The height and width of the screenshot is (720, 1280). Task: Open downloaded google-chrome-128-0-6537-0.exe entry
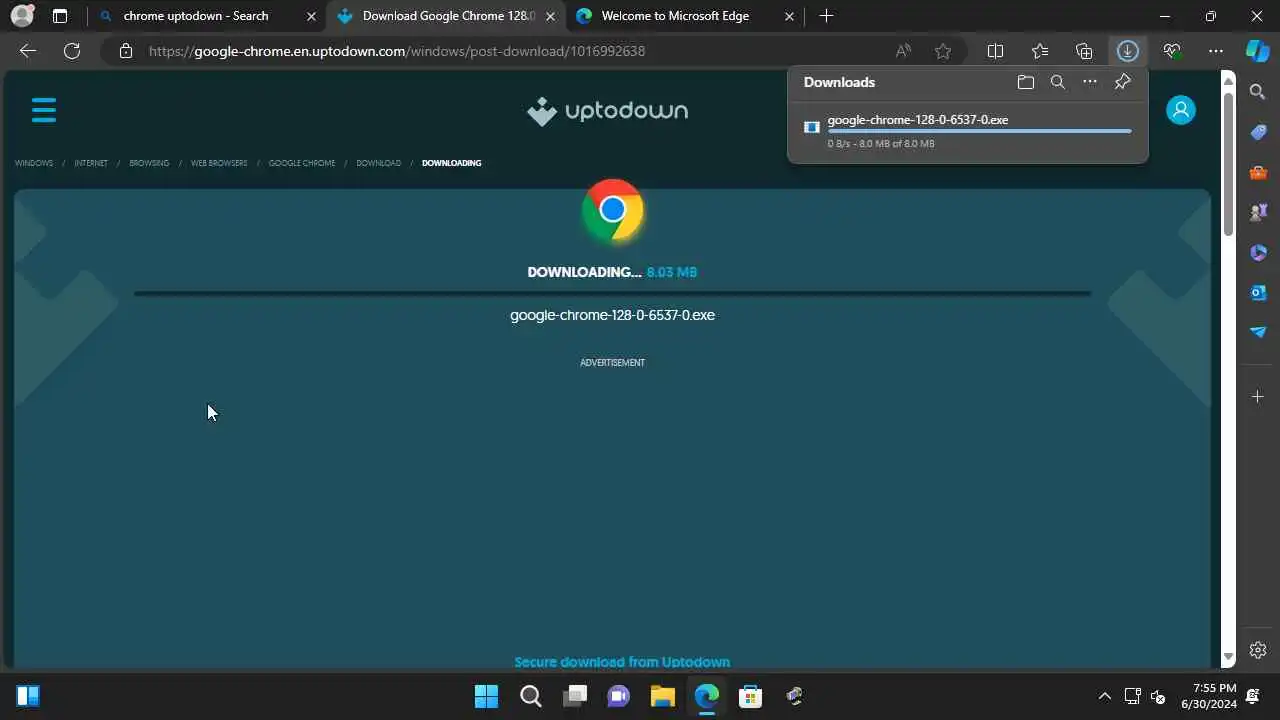pyautogui.click(x=968, y=131)
